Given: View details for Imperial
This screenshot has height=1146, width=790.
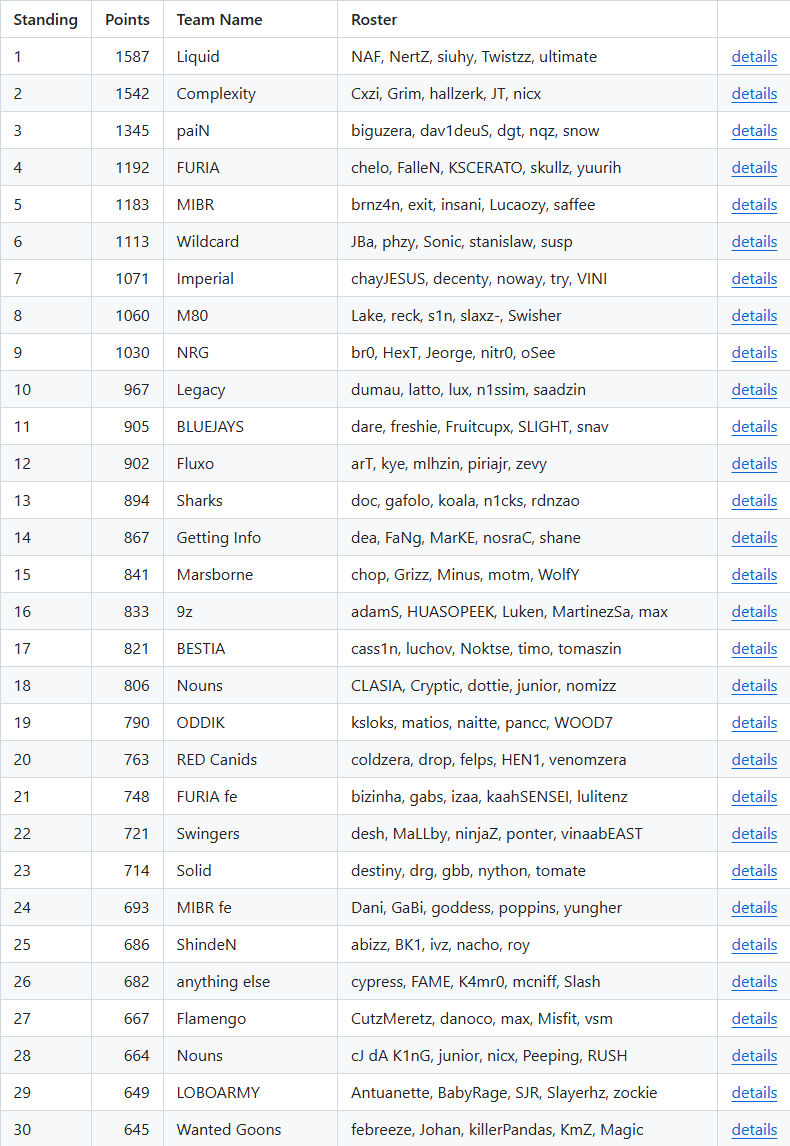Looking at the screenshot, I should pos(754,279).
